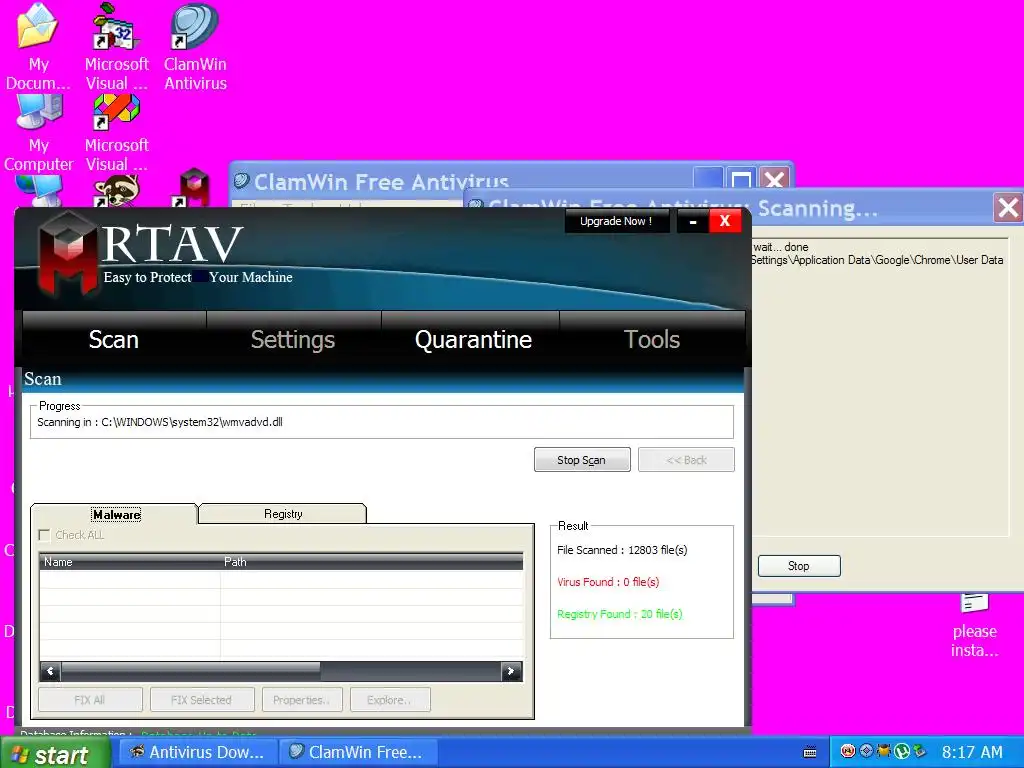Click the Path column header
Image resolution: width=1024 pixels, height=768 pixels.
click(372, 562)
